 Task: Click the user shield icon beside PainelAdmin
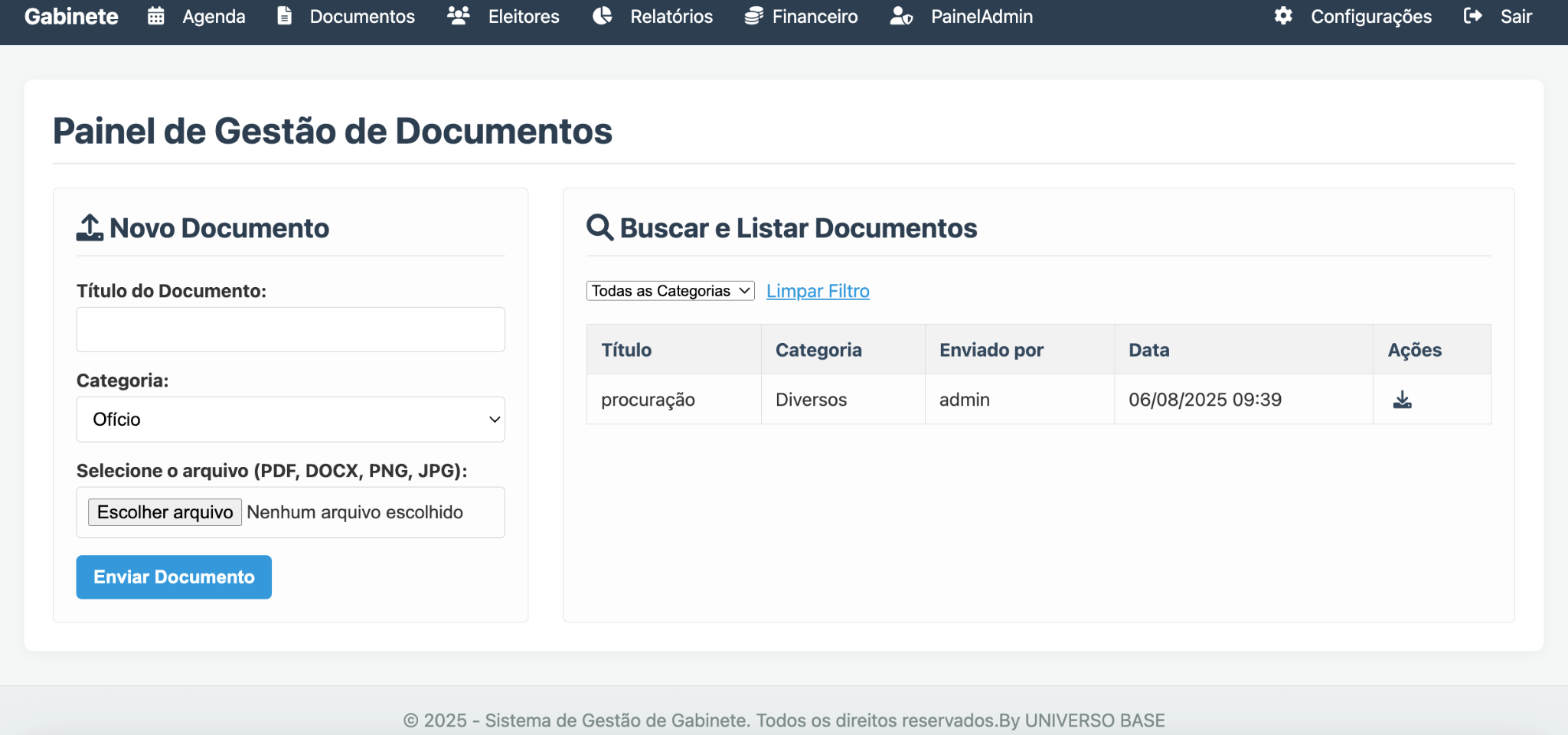coord(901,16)
